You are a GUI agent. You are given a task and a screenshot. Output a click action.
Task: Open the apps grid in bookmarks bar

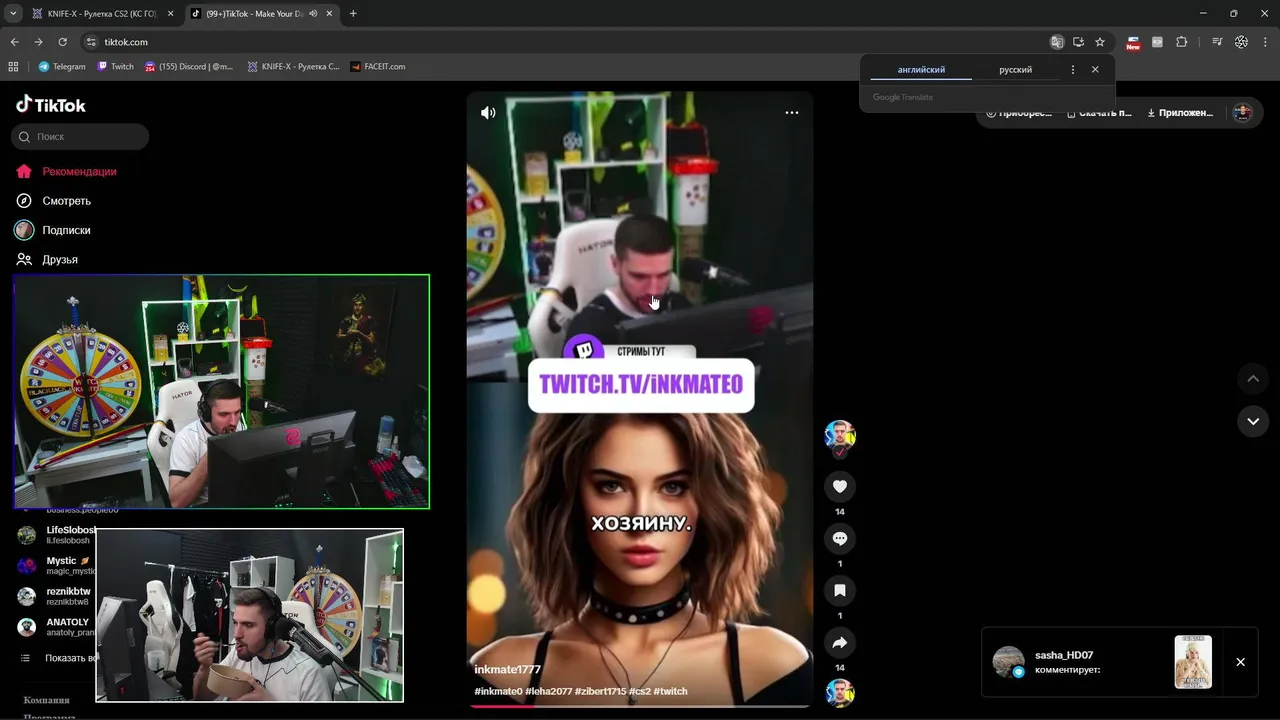13,67
